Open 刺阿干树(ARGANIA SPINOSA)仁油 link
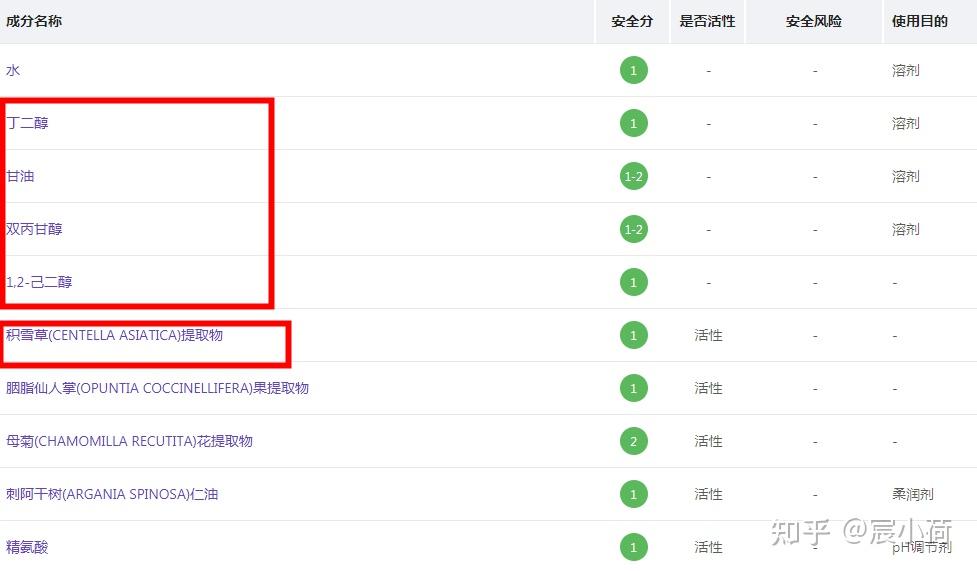 tap(112, 494)
